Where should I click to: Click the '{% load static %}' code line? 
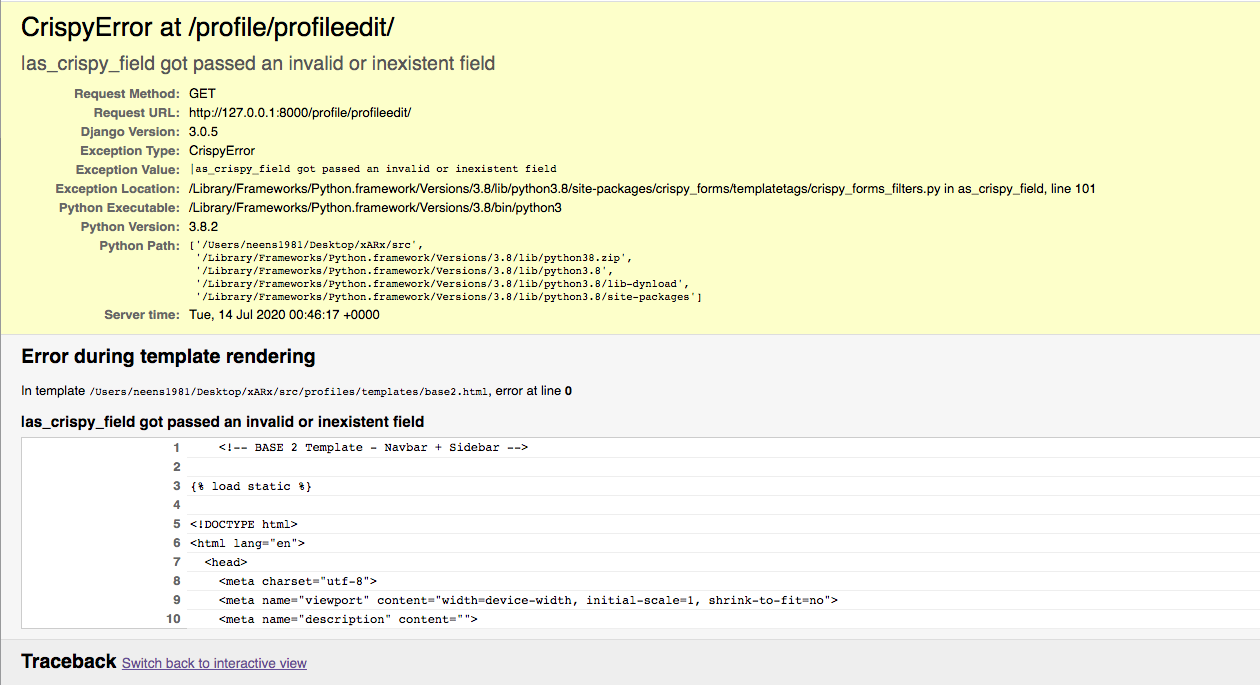pyautogui.click(x=250, y=486)
